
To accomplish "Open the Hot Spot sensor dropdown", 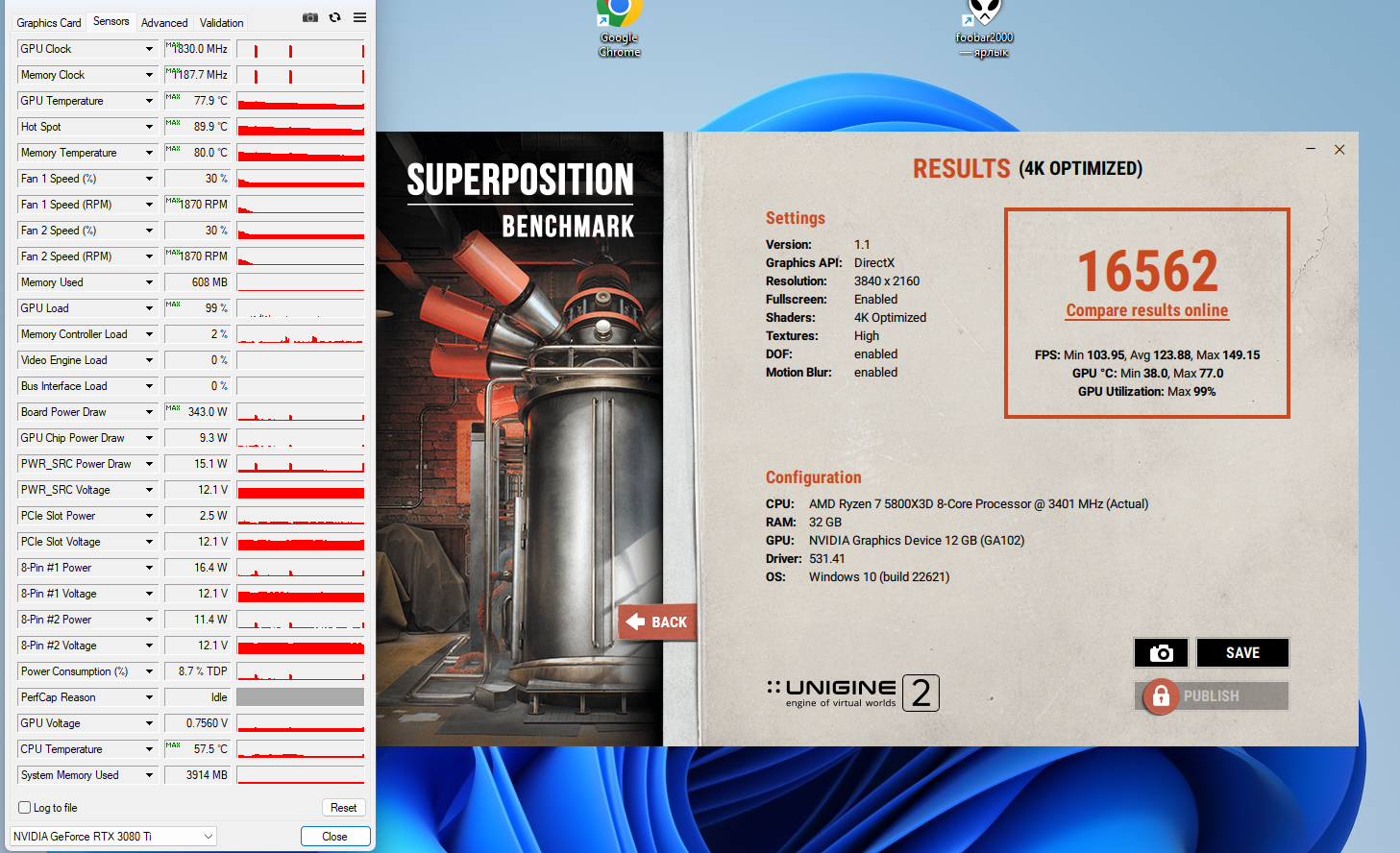I will [x=149, y=127].
